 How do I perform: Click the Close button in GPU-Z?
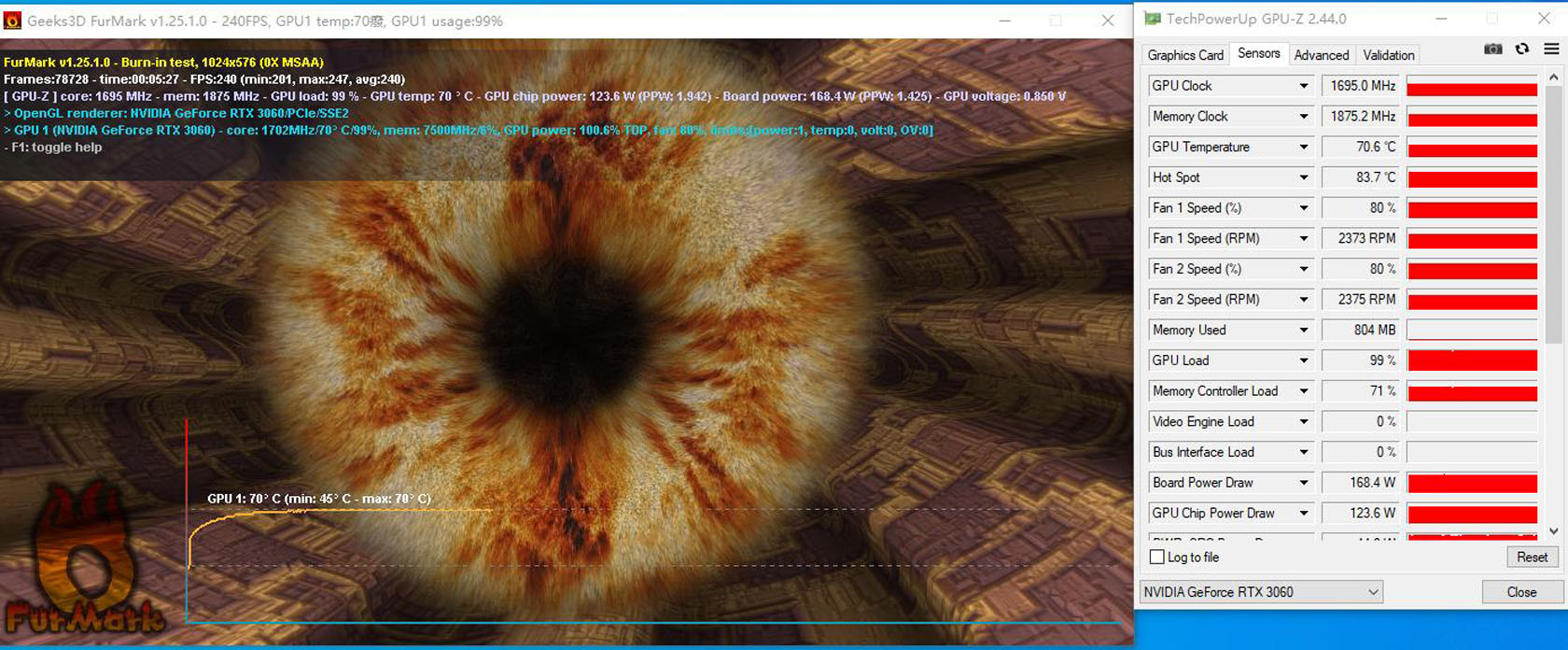[1521, 592]
